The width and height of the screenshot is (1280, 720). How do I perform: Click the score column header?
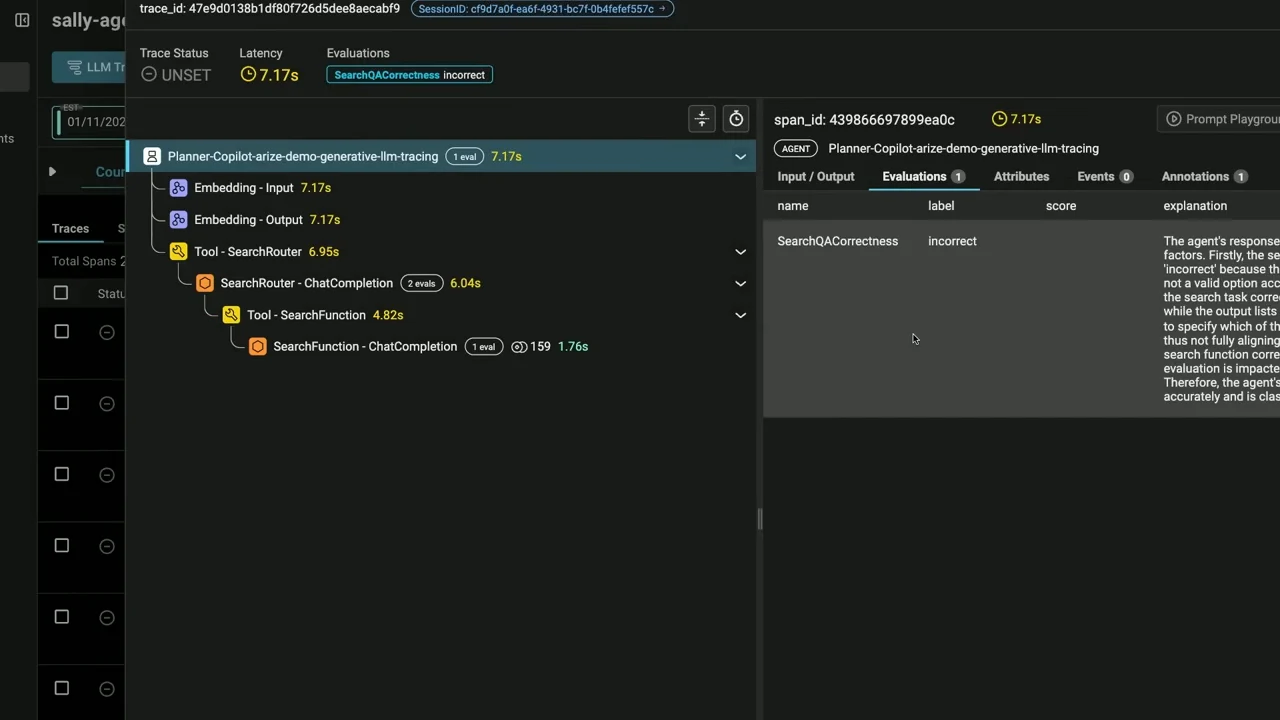coord(1061,206)
